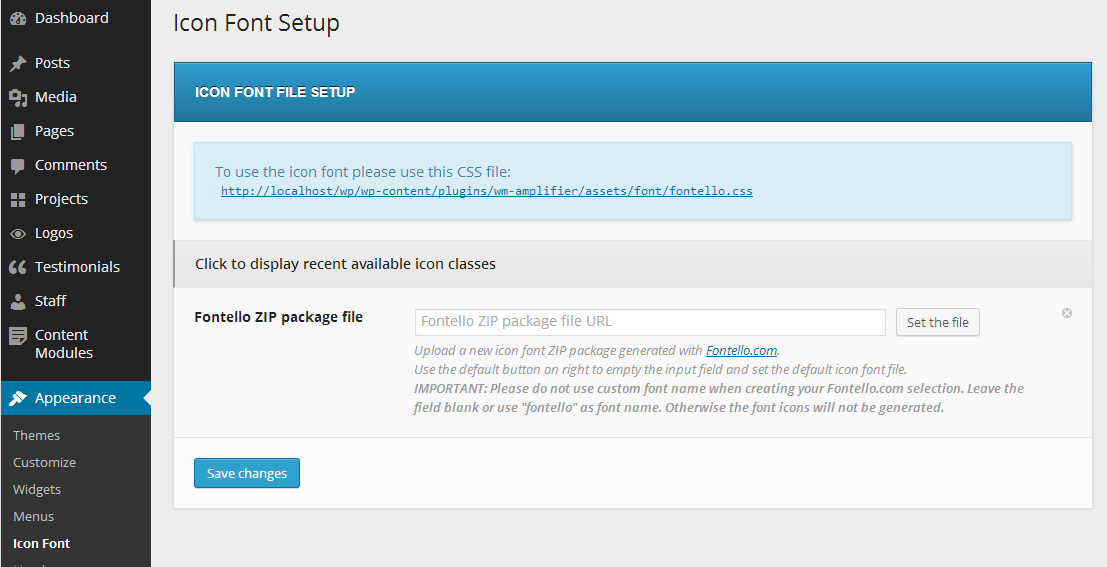Click the Media library icon
Viewport: 1107px width, 567px height.
click(x=18, y=97)
